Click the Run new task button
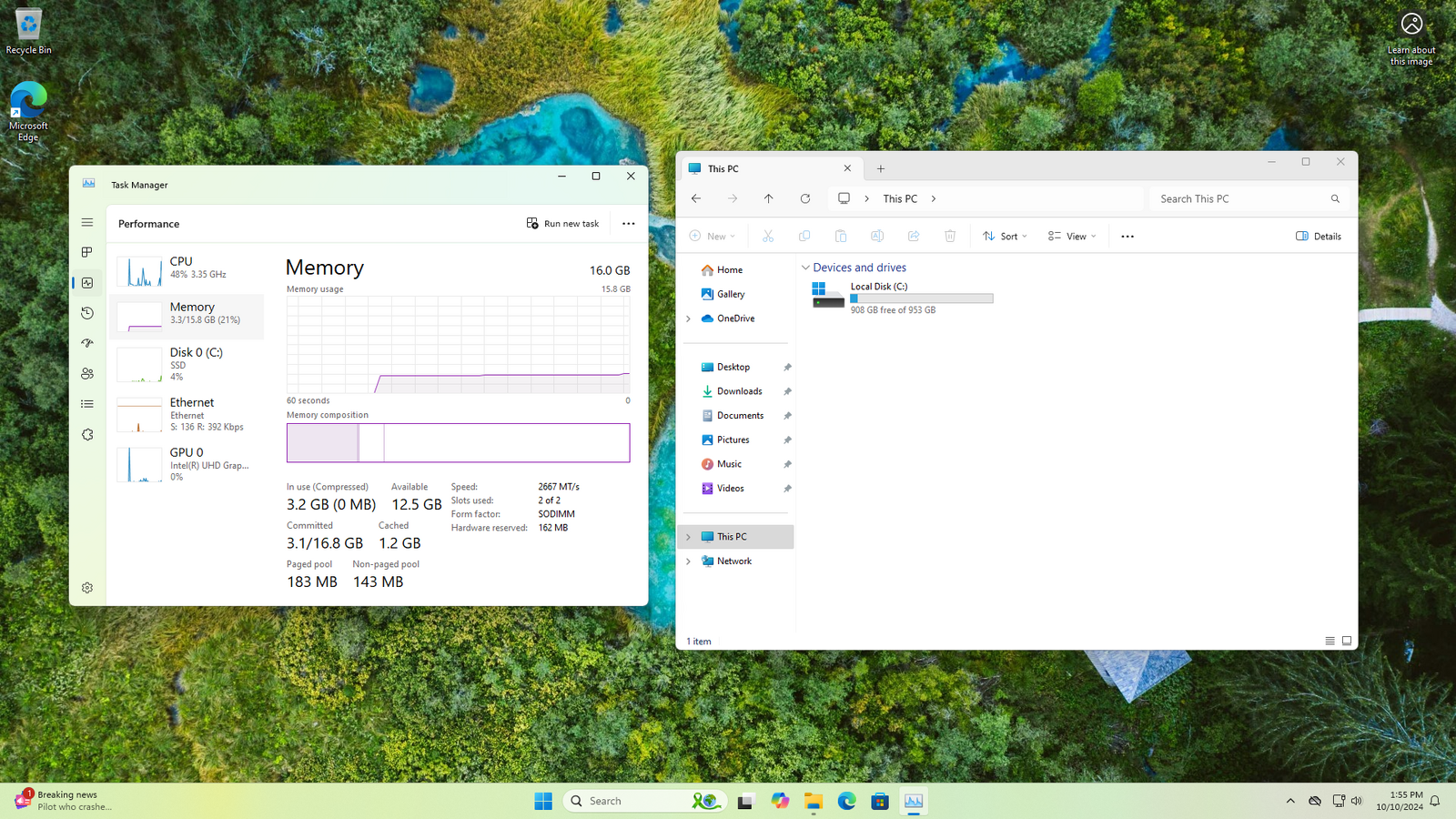 pyautogui.click(x=563, y=223)
